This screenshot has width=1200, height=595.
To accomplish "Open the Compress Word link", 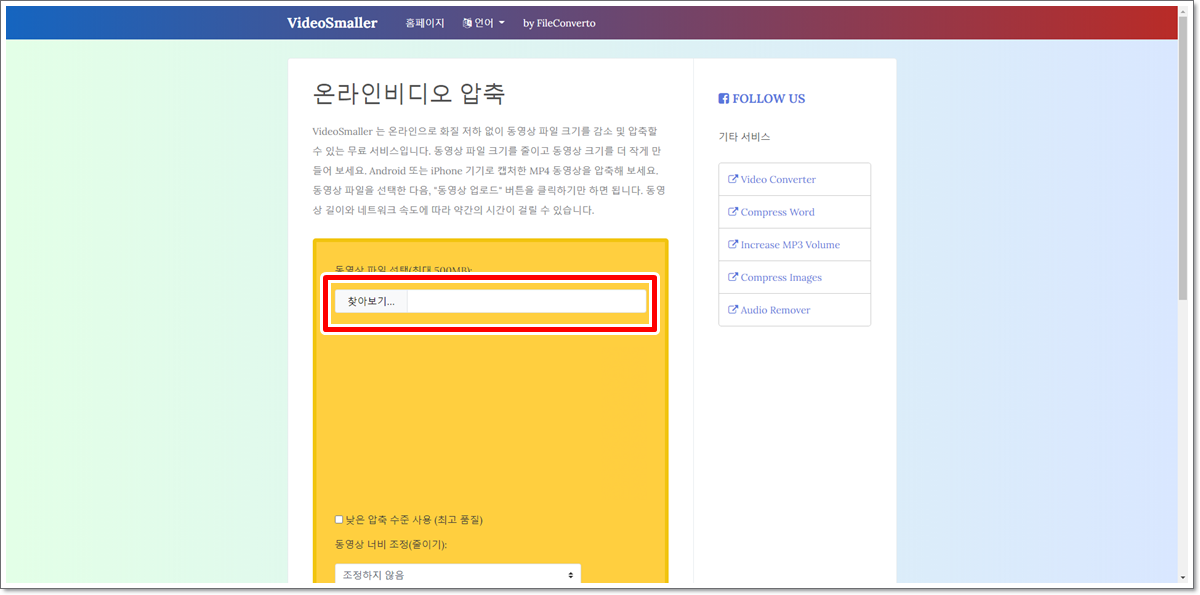I will 777,212.
